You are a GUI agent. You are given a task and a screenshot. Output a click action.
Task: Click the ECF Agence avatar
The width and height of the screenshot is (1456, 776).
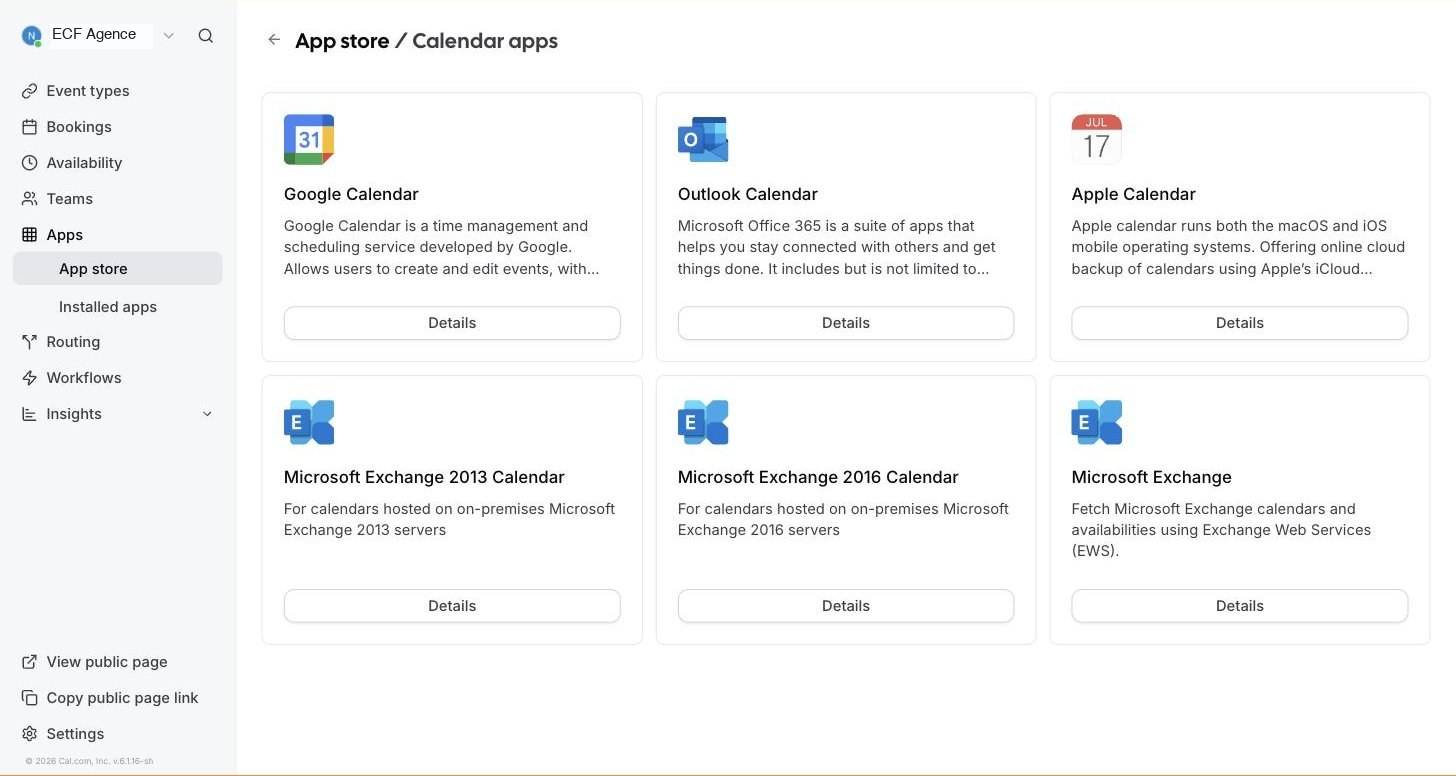pyautogui.click(x=31, y=36)
